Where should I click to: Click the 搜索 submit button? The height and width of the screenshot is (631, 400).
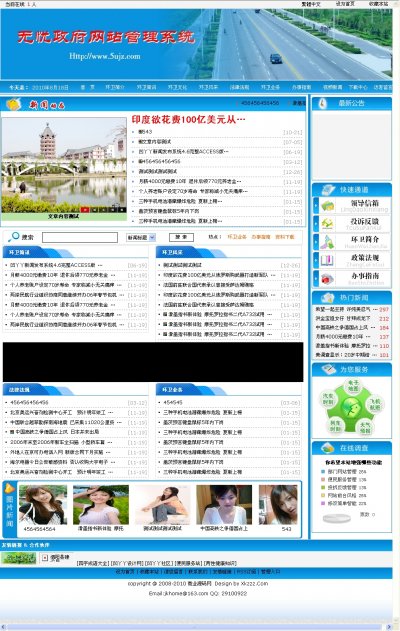click(x=181, y=237)
